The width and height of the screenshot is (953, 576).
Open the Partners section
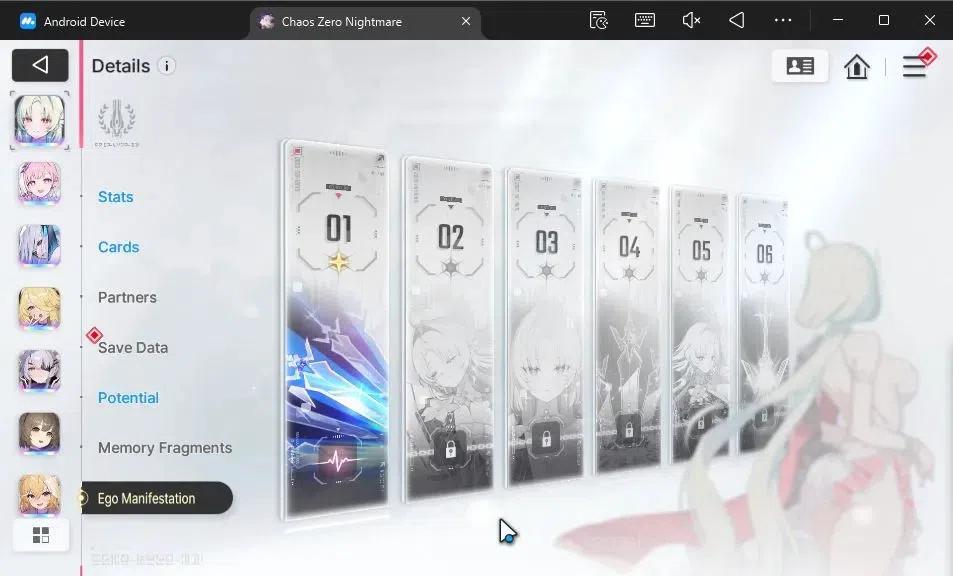coord(127,298)
